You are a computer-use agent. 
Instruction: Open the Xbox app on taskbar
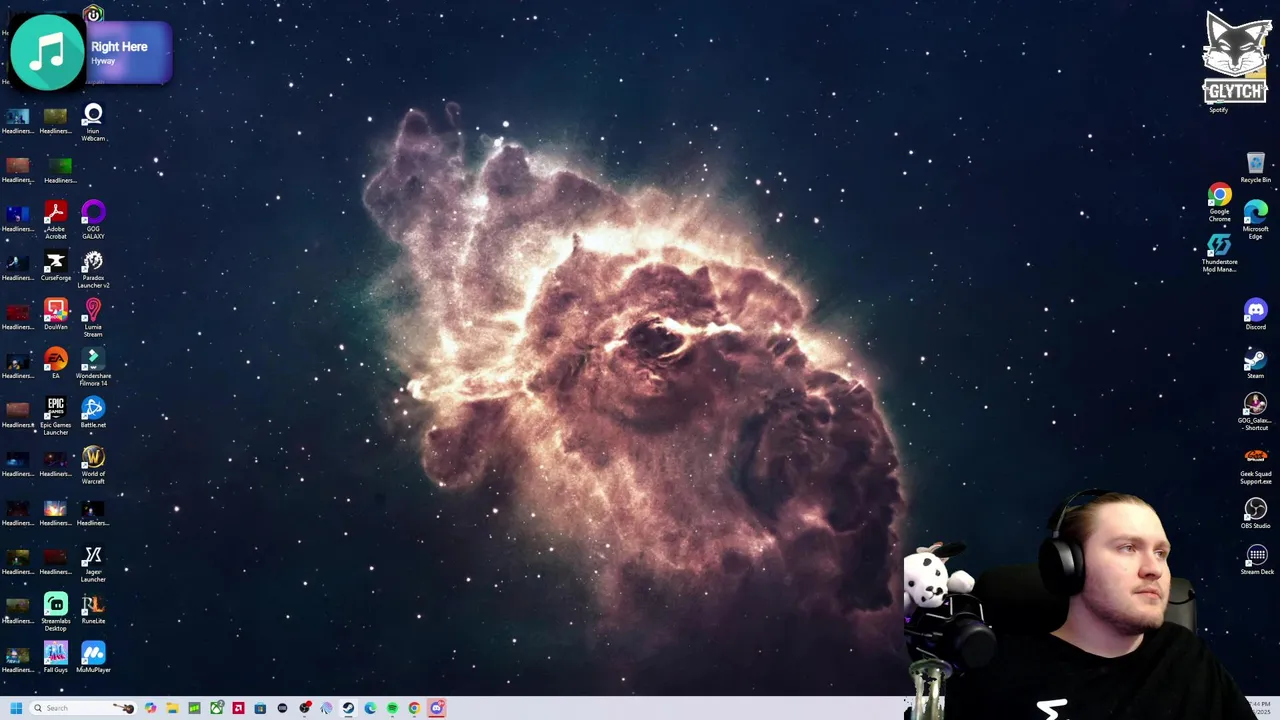click(x=216, y=708)
